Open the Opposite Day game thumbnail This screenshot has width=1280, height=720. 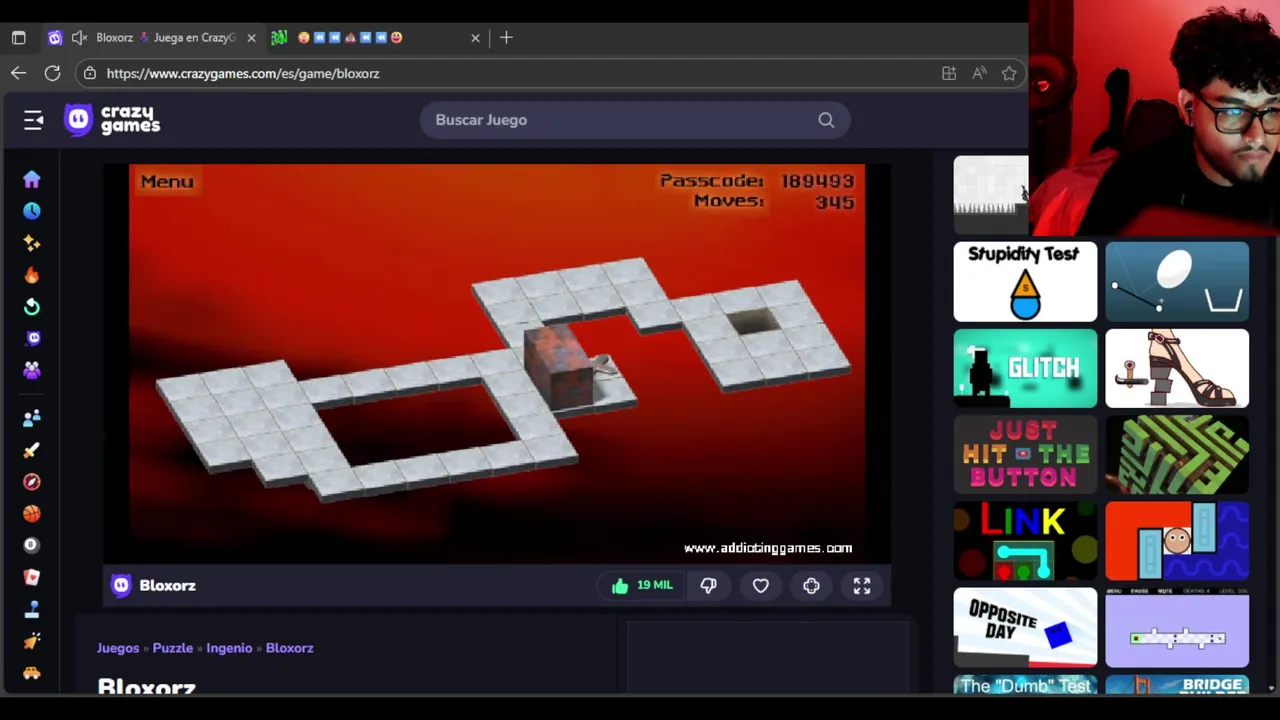1025,628
